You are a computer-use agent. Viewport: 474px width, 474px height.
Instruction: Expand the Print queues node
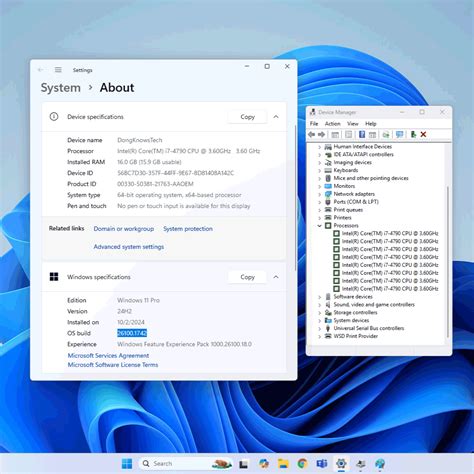click(x=319, y=210)
